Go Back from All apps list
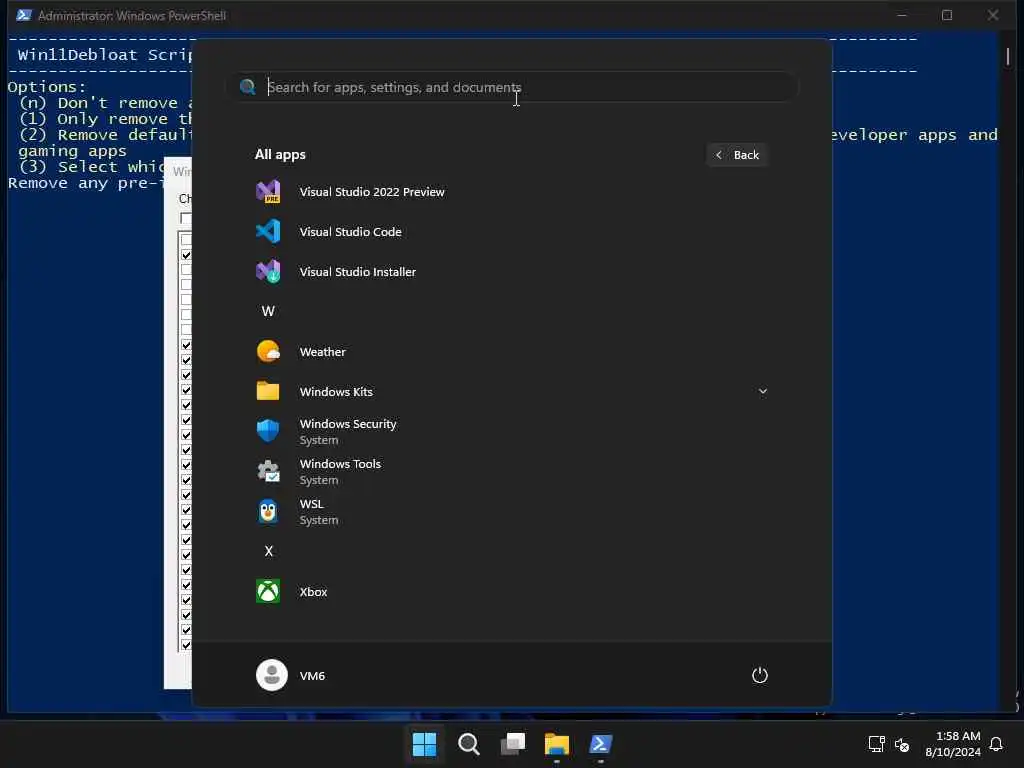 click(737, 155)
